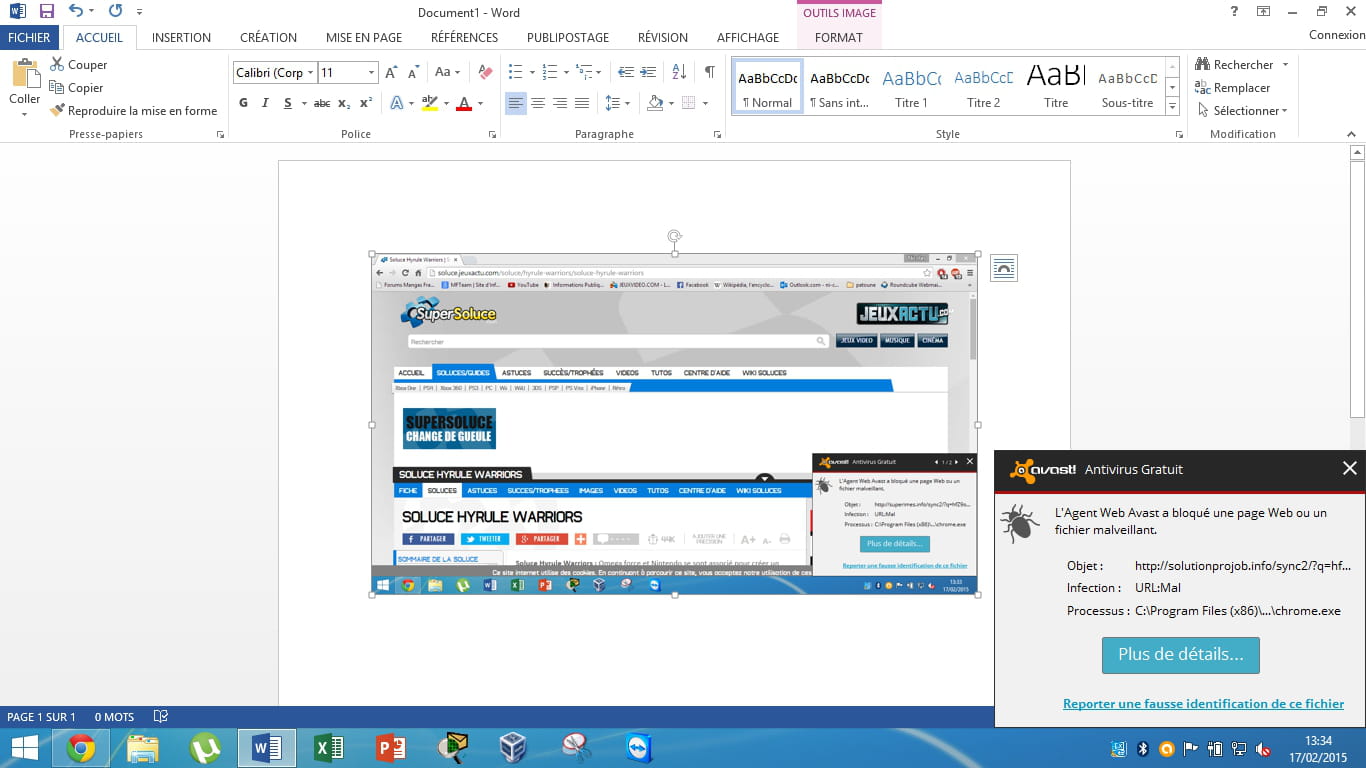Click Remplacer in Modification group
This screenshot has width=1366, height=768.
tap(1233, 87)
